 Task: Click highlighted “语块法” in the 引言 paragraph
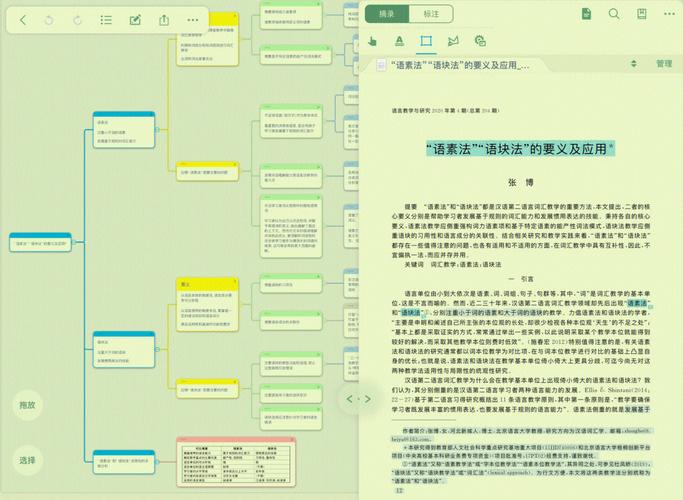pyautogui.click(x=410, y=313)
